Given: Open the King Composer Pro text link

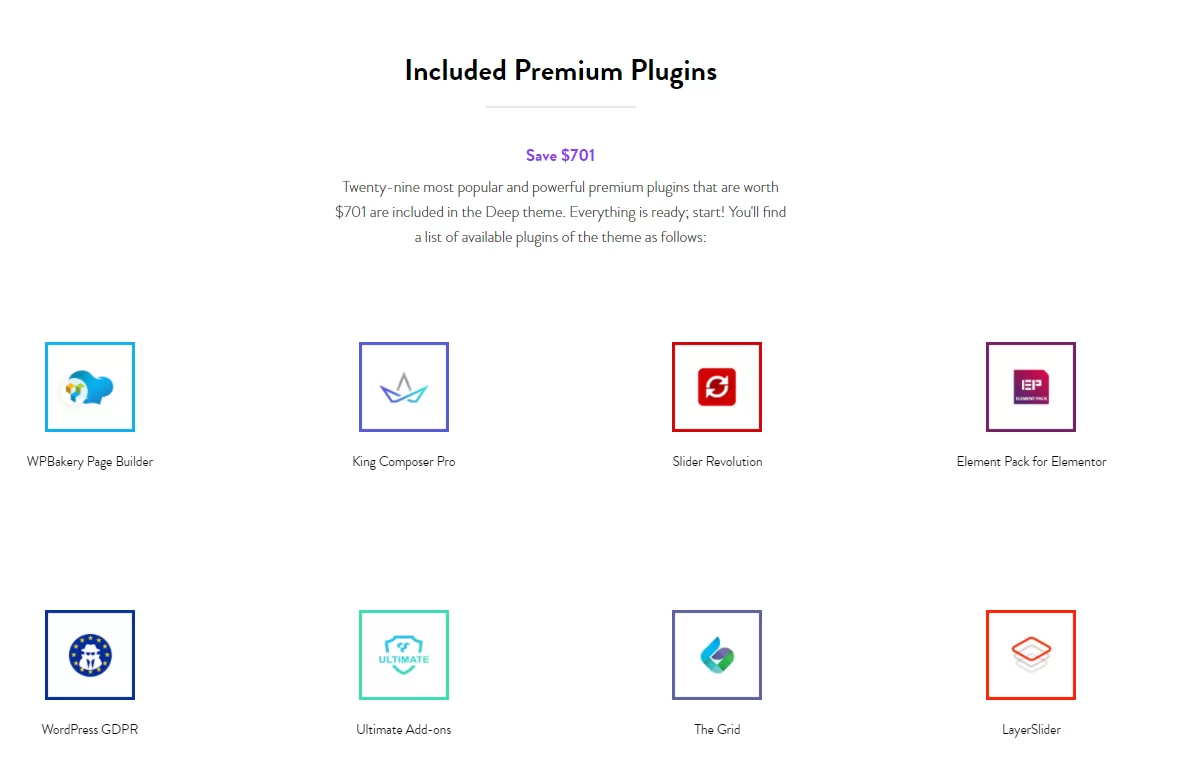Looking at the screenshot, I should [404, 462].
